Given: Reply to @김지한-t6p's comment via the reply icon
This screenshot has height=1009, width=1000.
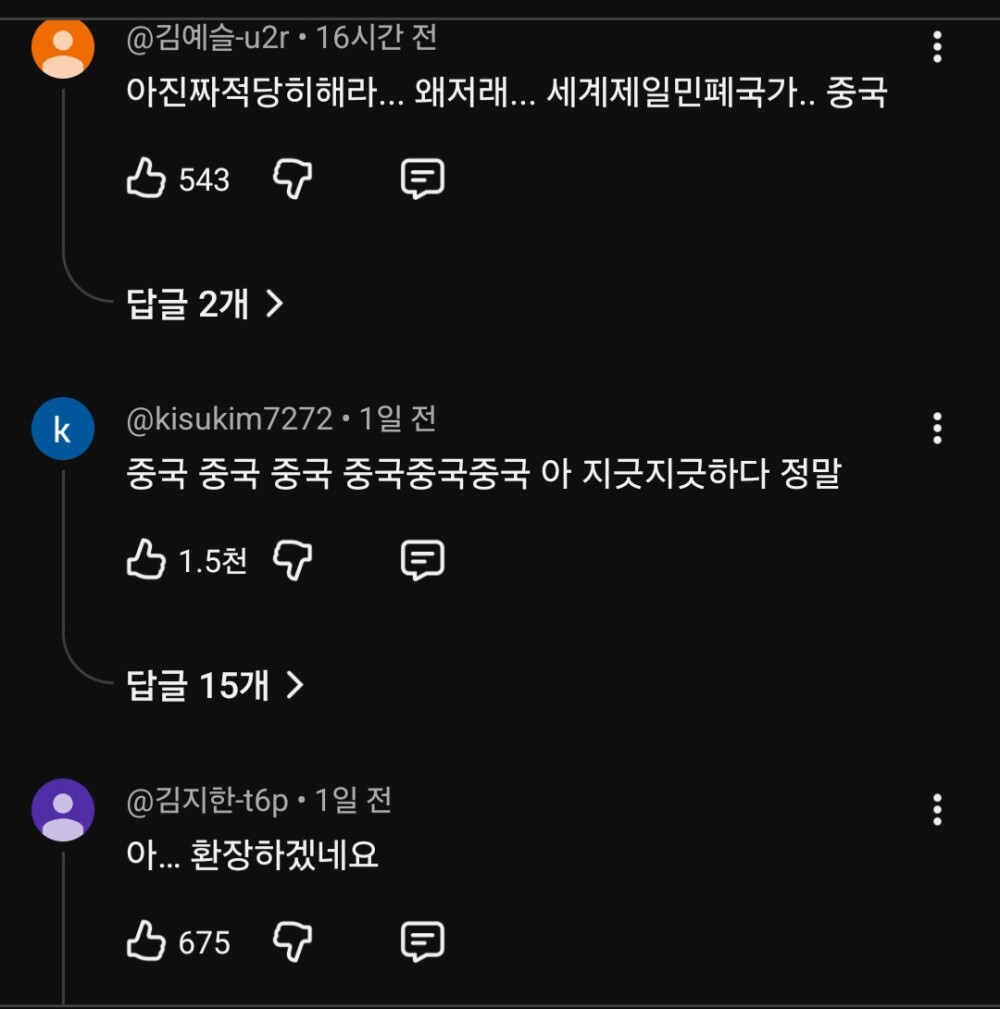Looking at the screenshot, I should (x=422, y=942).
